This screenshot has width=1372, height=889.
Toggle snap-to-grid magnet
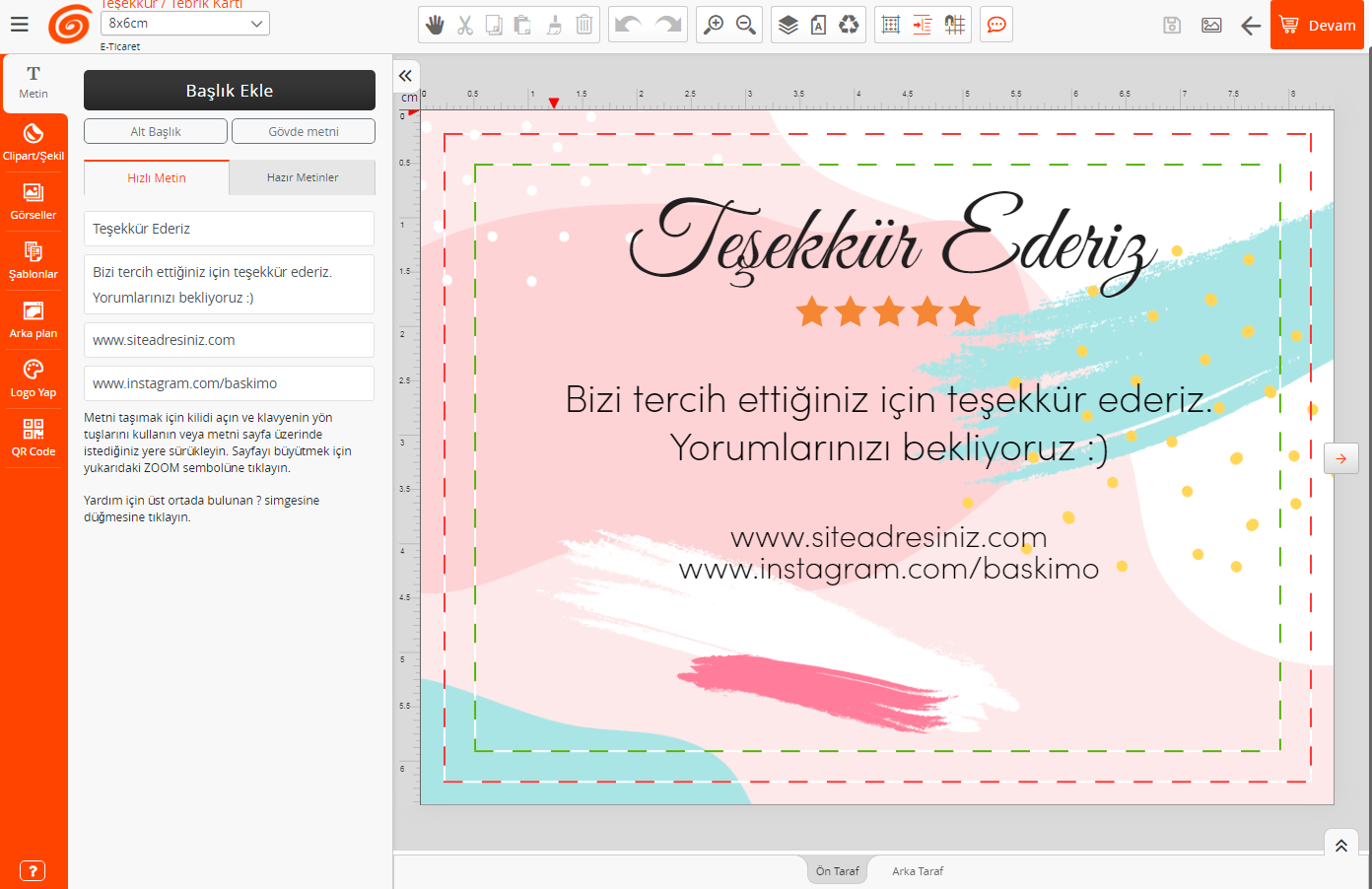[954, 25]
